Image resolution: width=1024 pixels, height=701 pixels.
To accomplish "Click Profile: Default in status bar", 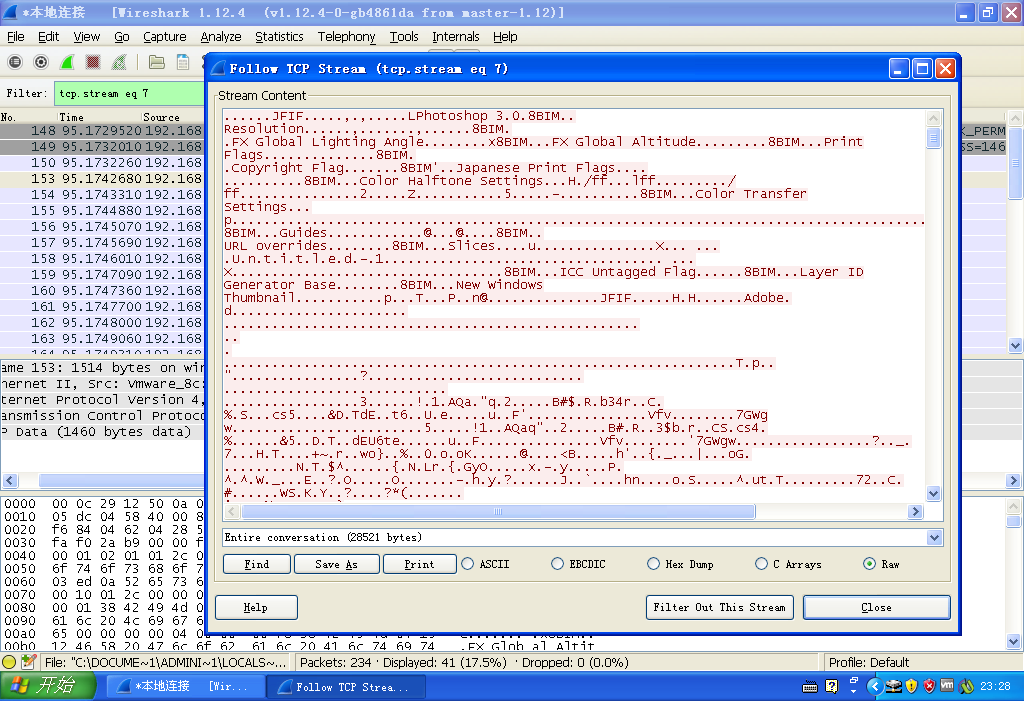I will click(869, 662).
